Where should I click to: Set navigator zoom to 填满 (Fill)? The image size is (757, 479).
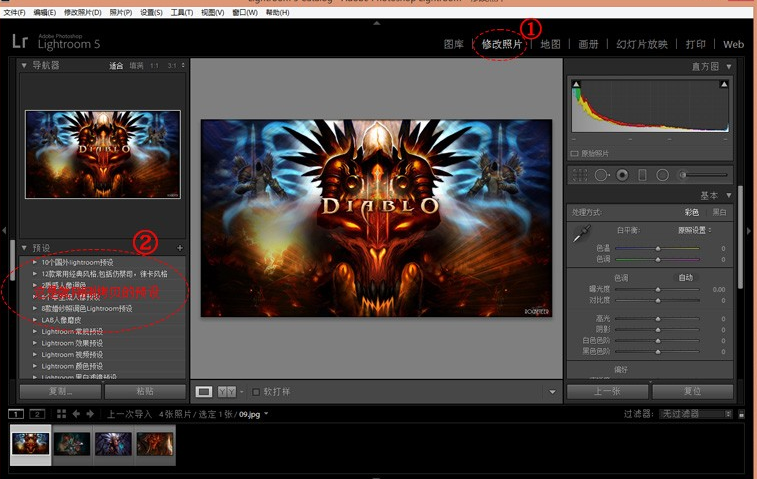136,66
